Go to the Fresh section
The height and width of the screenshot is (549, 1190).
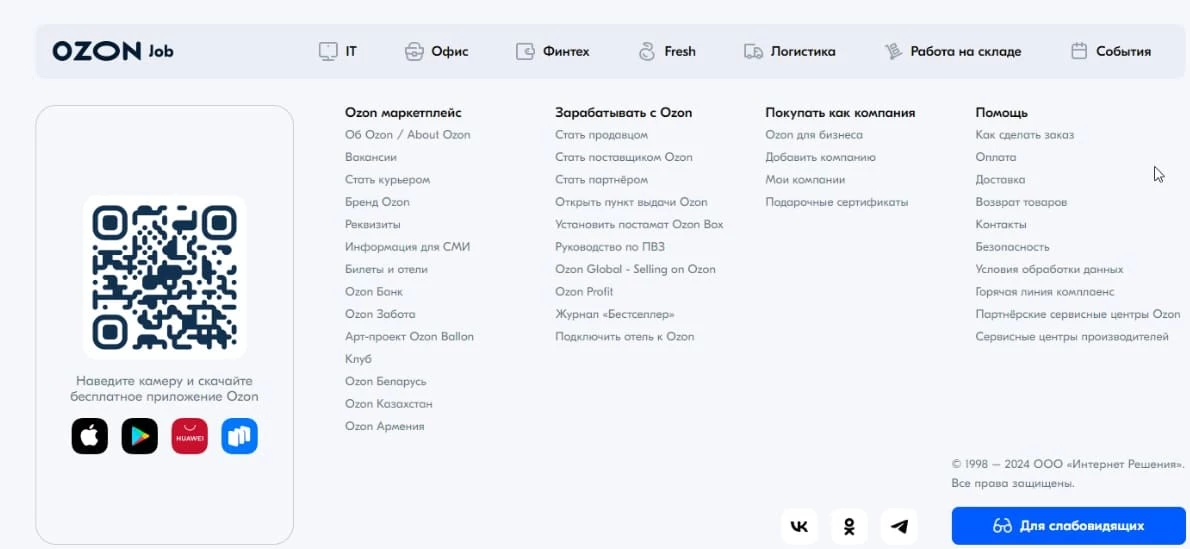[667, 51]
